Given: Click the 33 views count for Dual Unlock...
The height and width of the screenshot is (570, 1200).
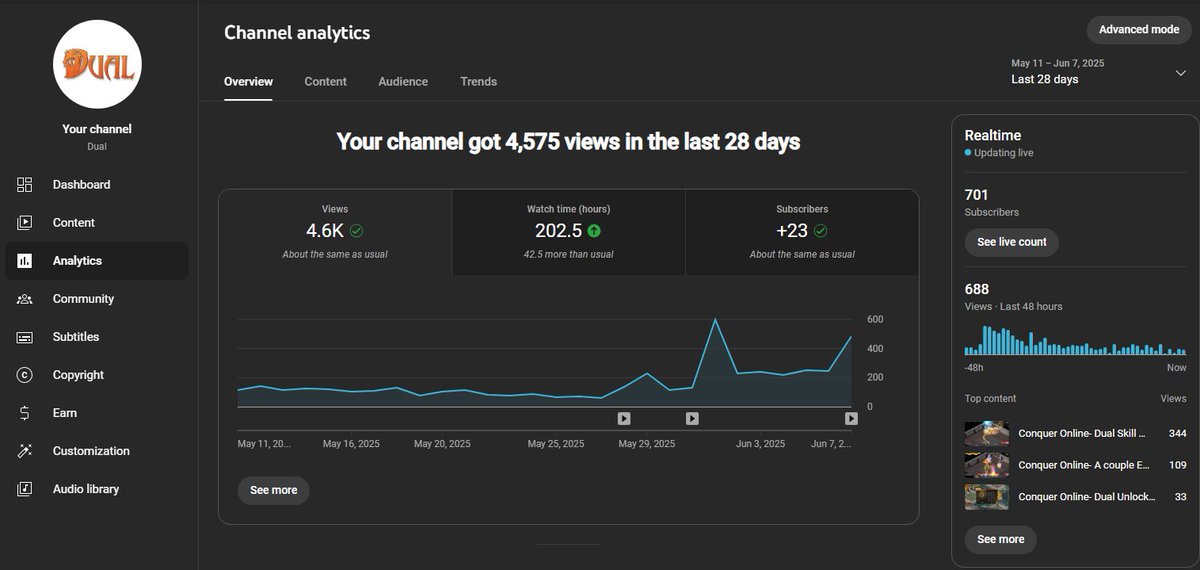Looking at the screenshot, I should pyautogui.click(x=1181, y=497).
